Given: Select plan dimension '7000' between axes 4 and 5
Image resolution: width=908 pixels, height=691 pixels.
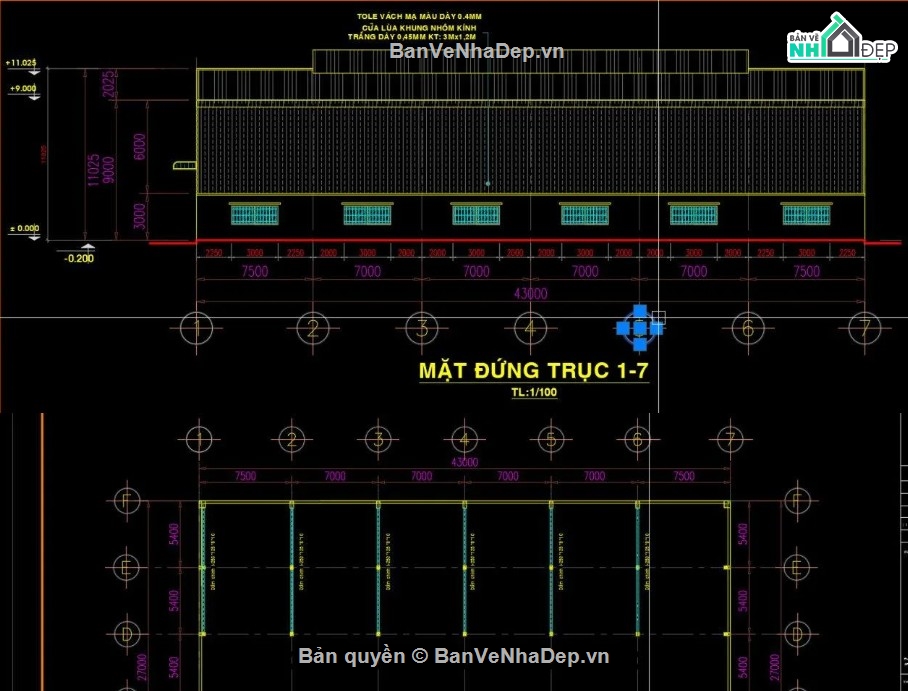Looking at the screenshot, I should pos(508,476).
